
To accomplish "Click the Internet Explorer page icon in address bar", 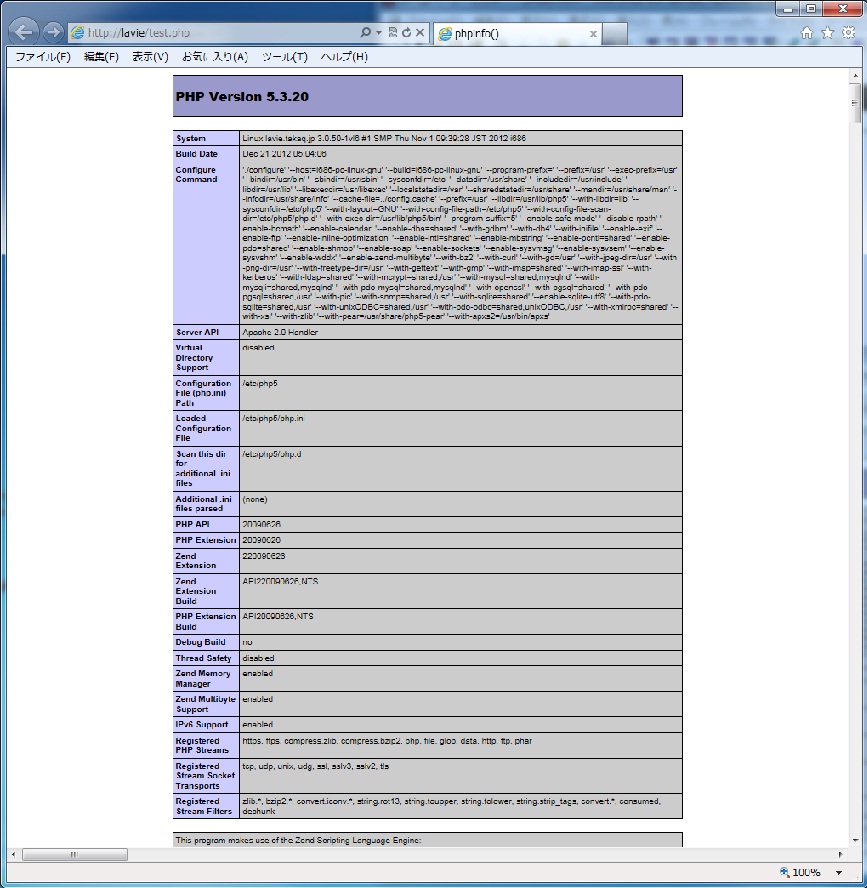I will click(x=78, y=33).
